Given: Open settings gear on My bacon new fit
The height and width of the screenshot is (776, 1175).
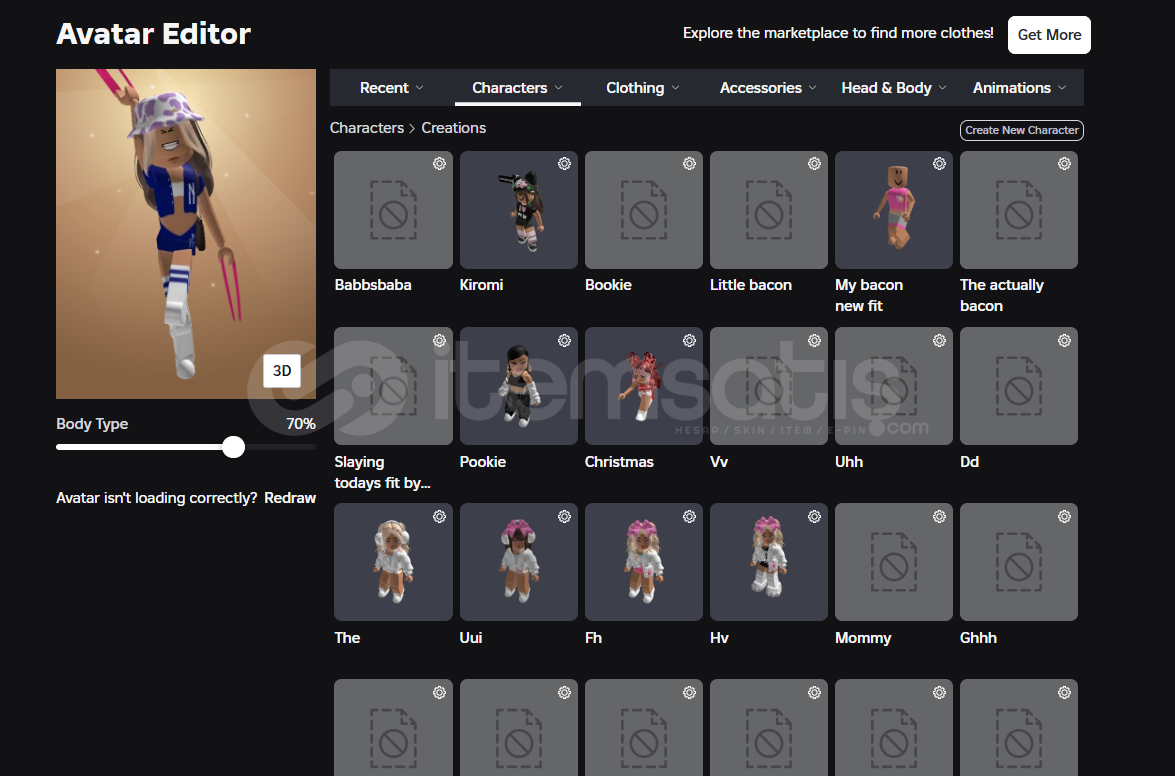Looking at the screenshot, I should [939, 163].
